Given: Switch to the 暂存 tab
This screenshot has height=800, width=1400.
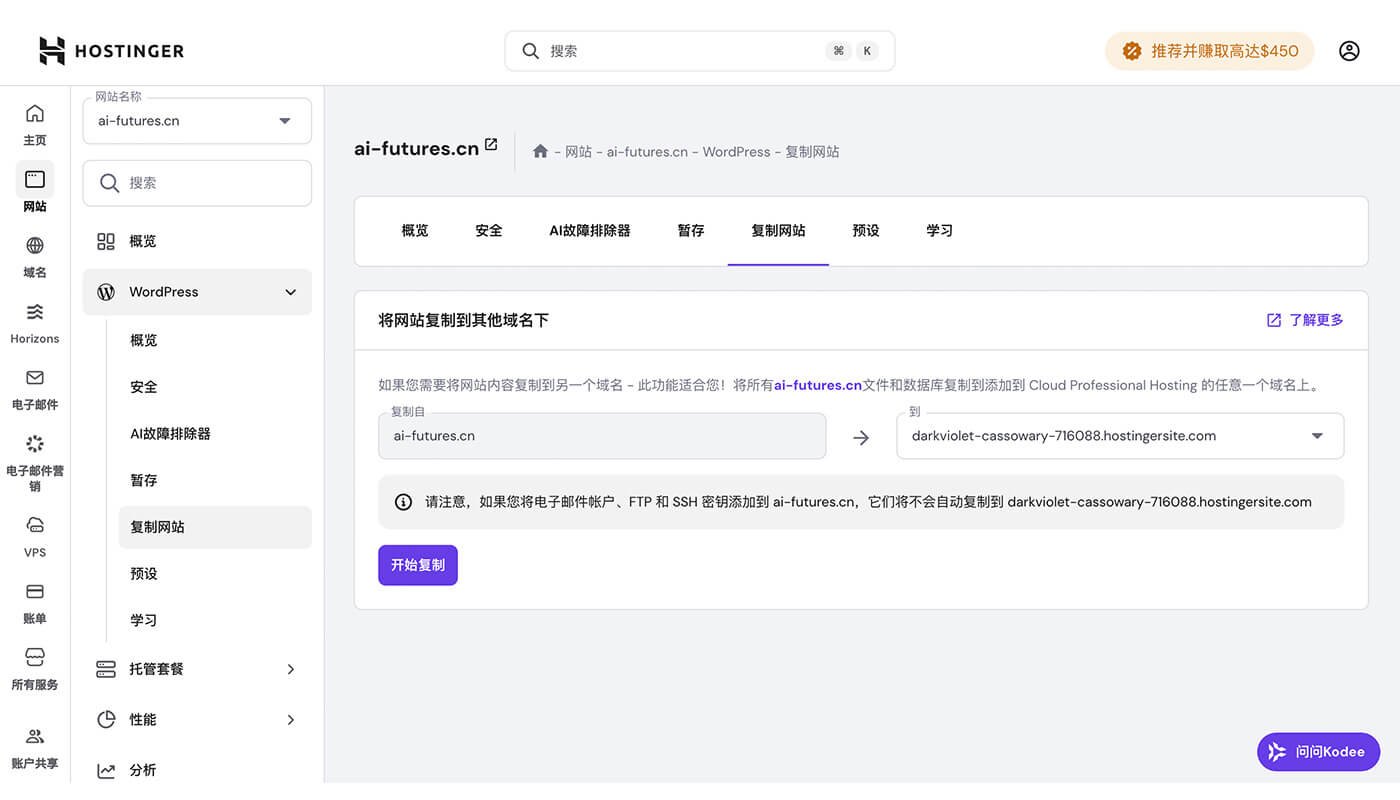Looking at the screenshot, I should coord(690,230).
